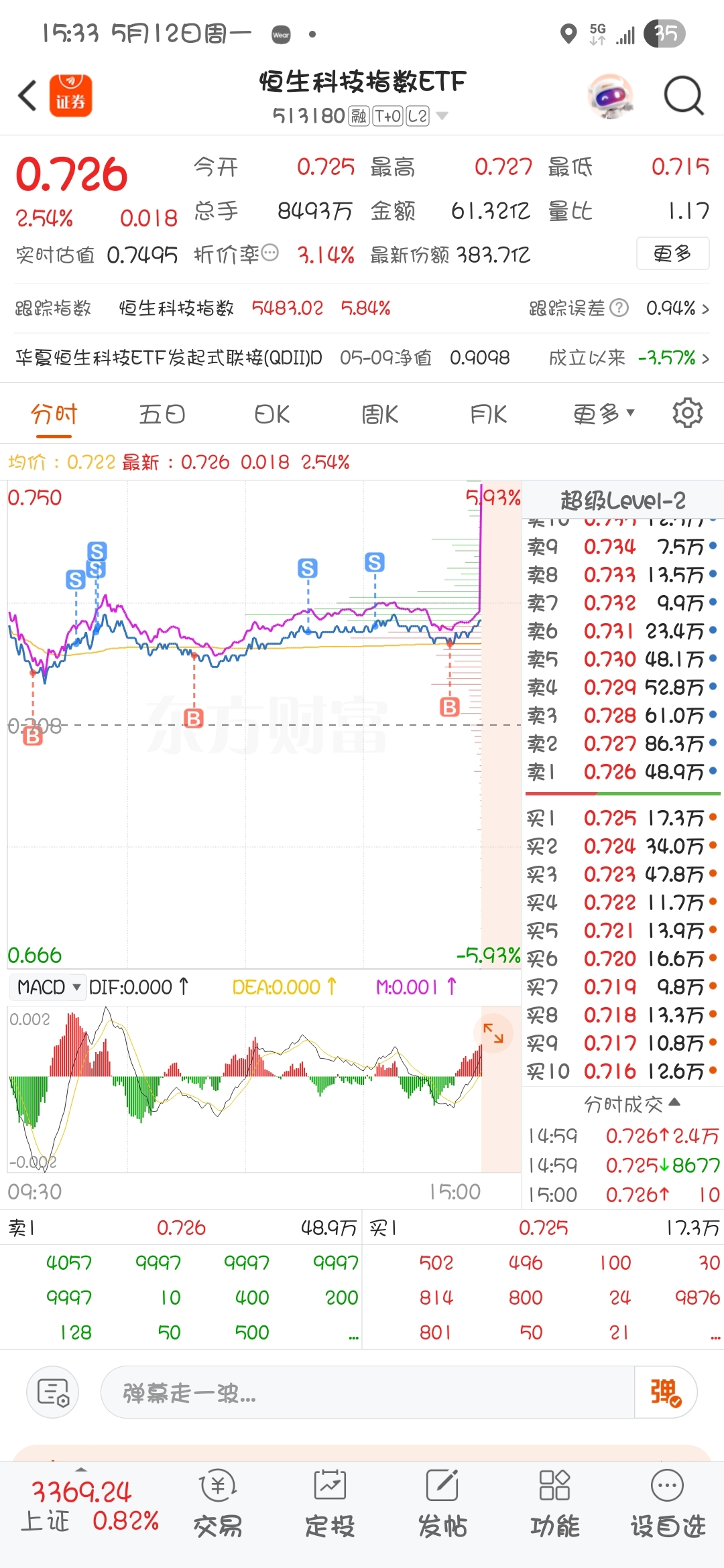Expand the bottom 上证 index bar

pyautogui.click(x=82, y=1468)
